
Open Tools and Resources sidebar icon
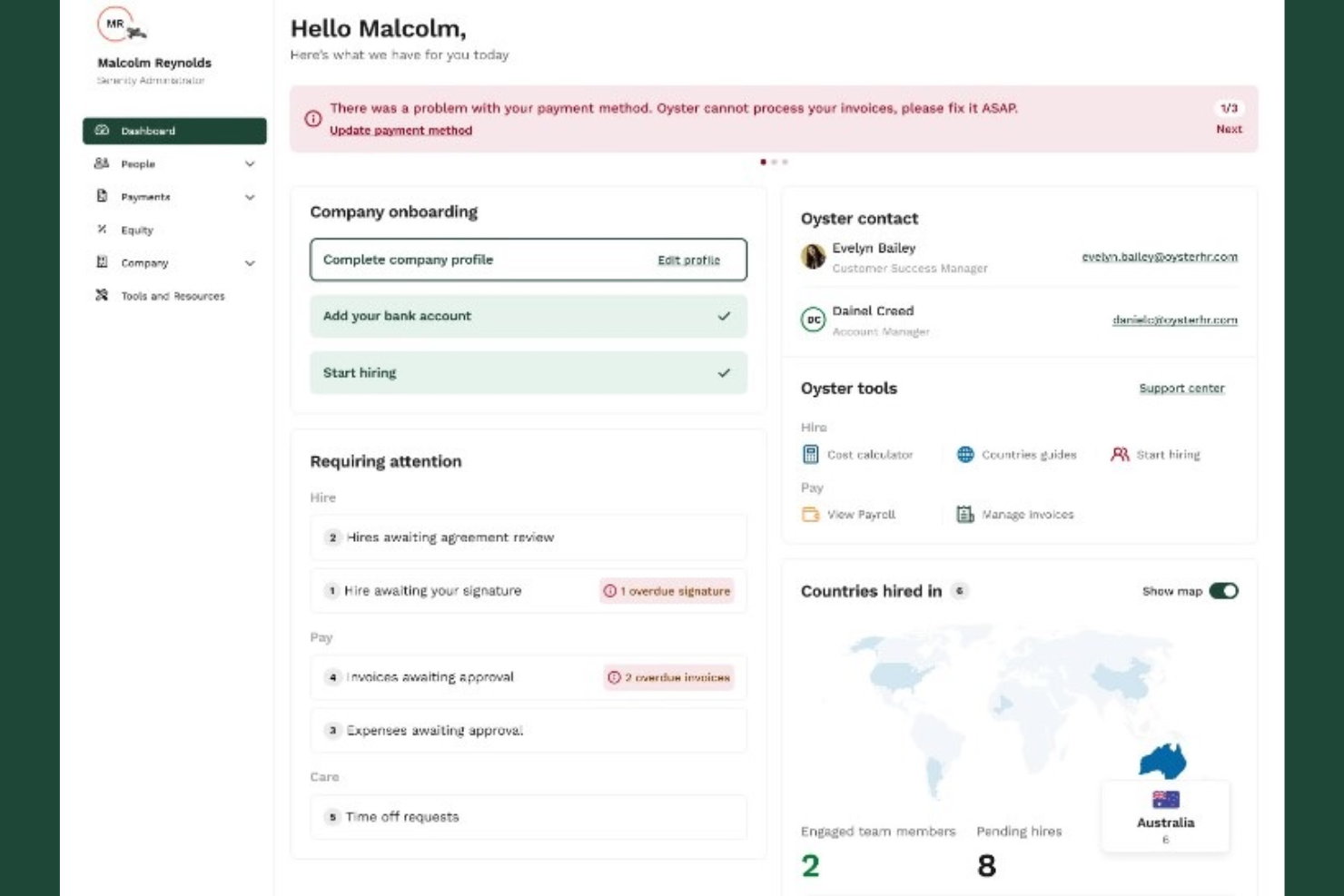[x=102, y=295]
